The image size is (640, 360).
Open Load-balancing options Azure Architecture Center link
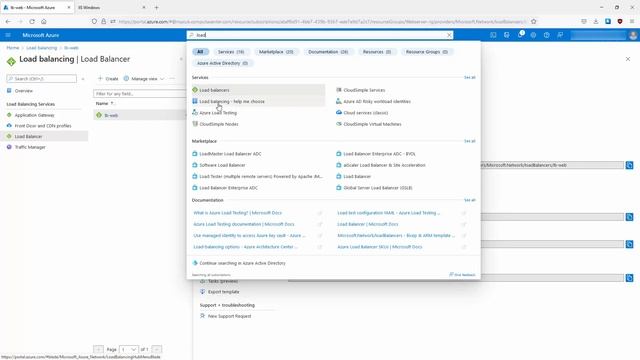click(245, 247)
